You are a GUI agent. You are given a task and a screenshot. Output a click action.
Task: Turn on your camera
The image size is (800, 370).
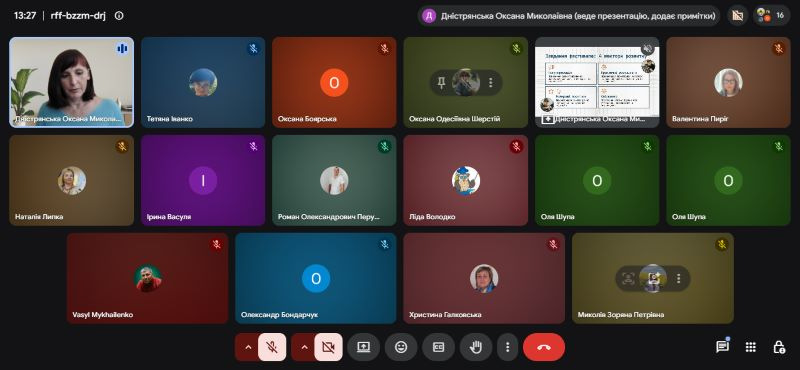point(328,347)
